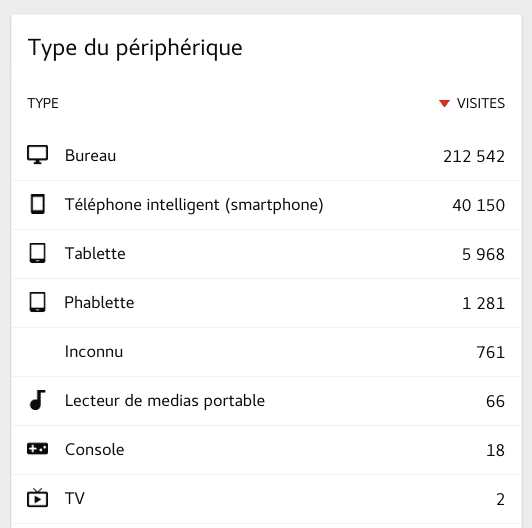Screen dimensions: 532x528
Task: Click the 40 150 visits value
Action: tap(478, 205)
